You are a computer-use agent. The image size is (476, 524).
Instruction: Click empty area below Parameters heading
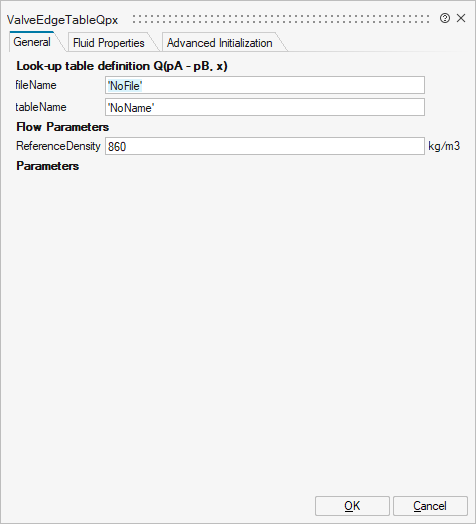point(237,331)
